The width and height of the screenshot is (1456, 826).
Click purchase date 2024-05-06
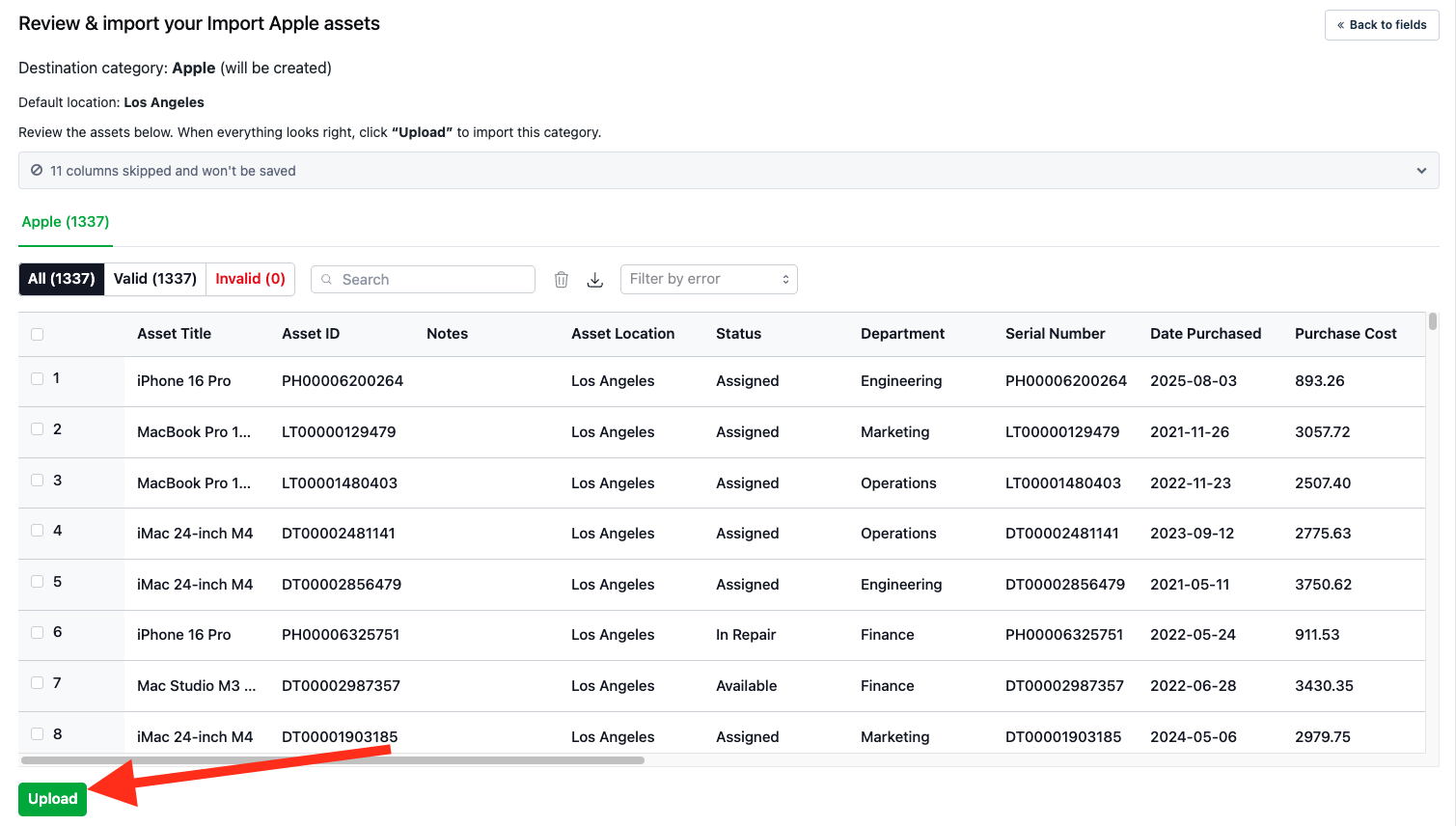click(1194, 737)
